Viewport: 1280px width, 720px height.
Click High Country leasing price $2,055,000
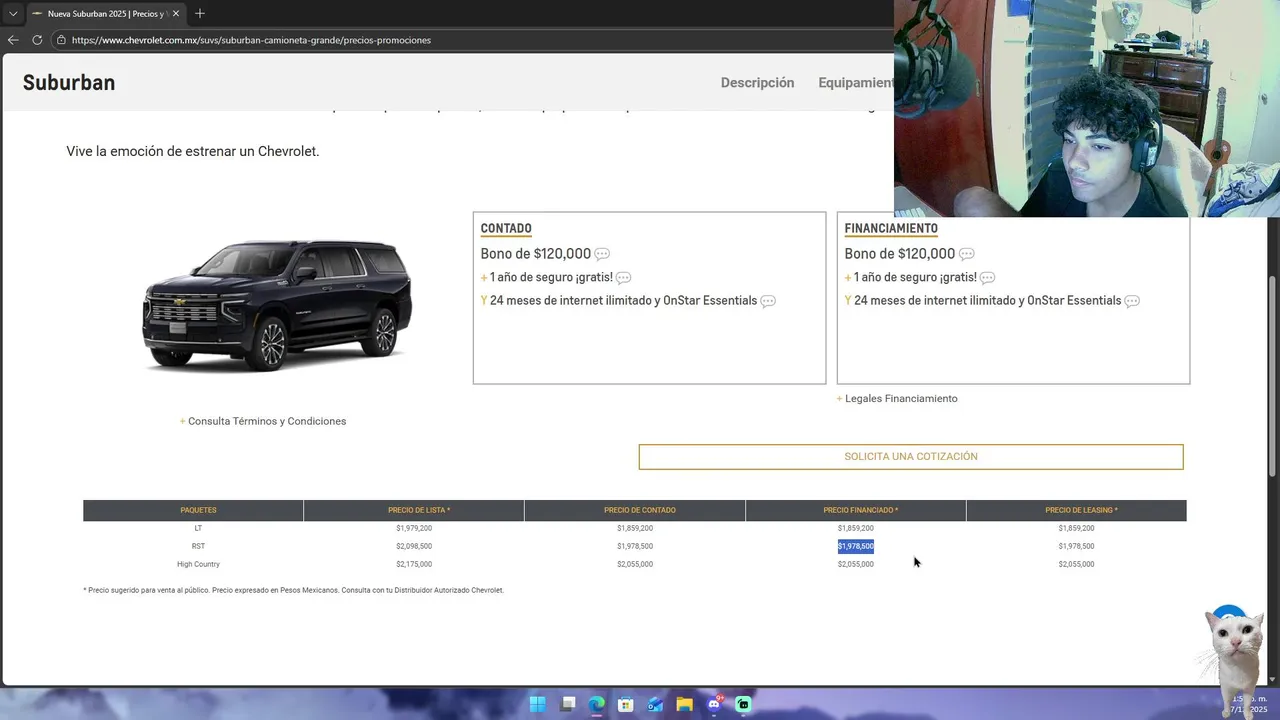[1076, 564]
